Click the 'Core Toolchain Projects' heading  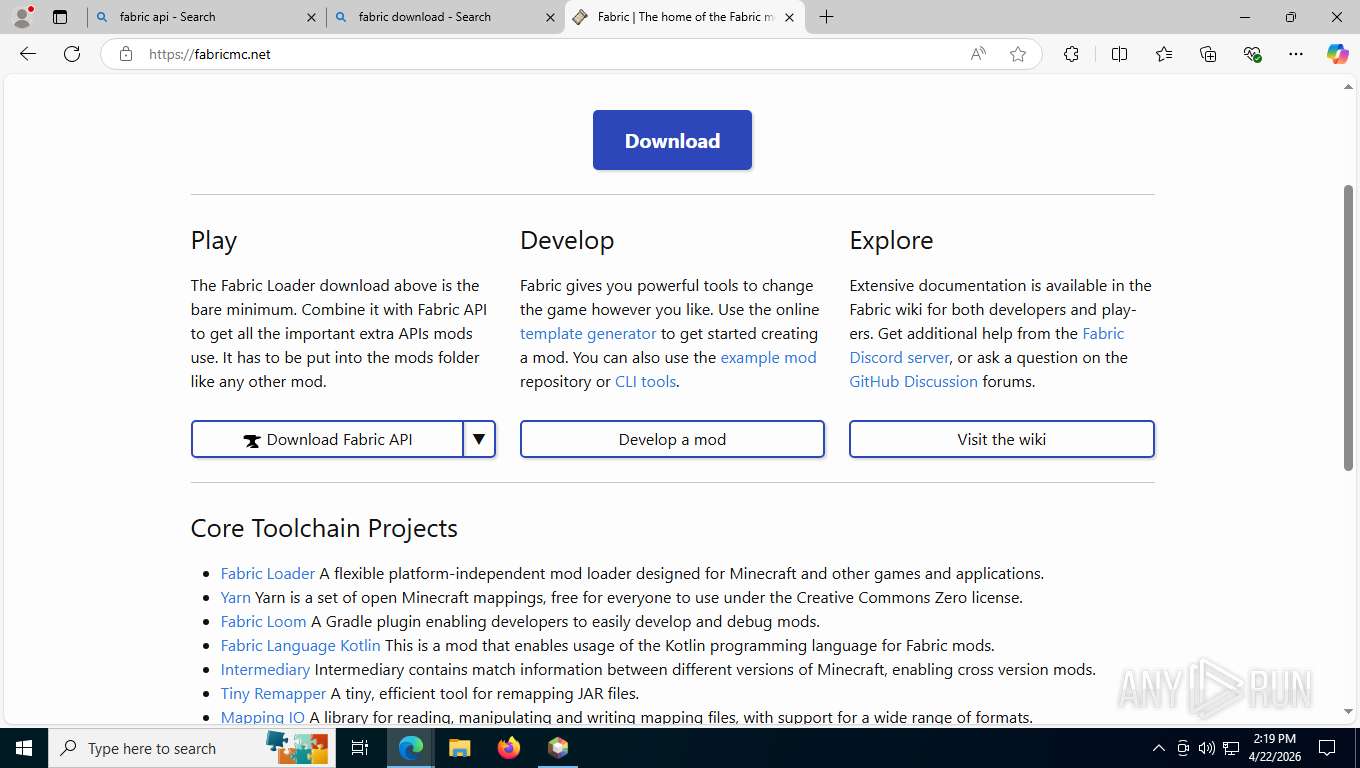(x=324, y=528)
